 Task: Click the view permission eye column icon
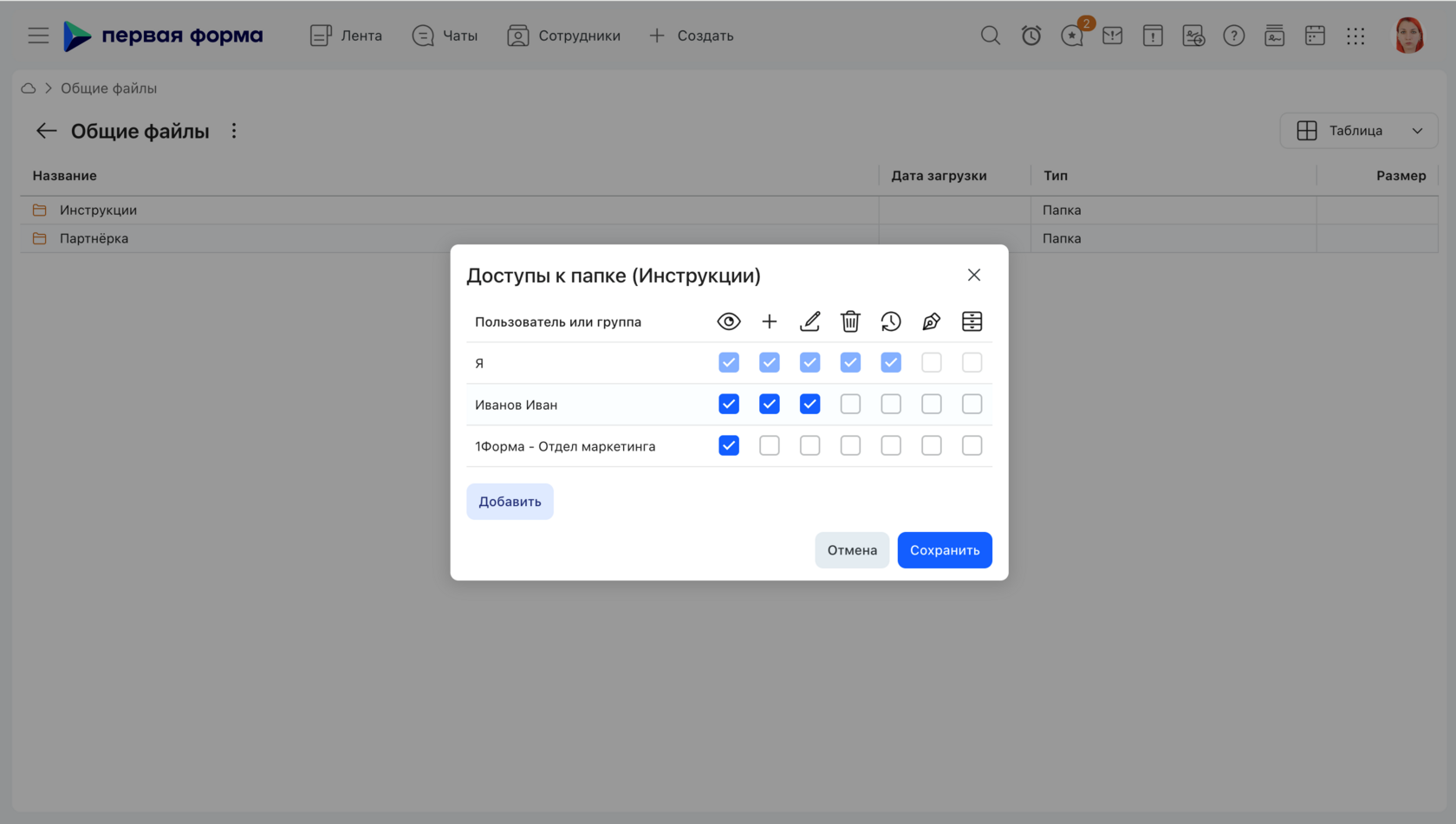coord(729,321)
